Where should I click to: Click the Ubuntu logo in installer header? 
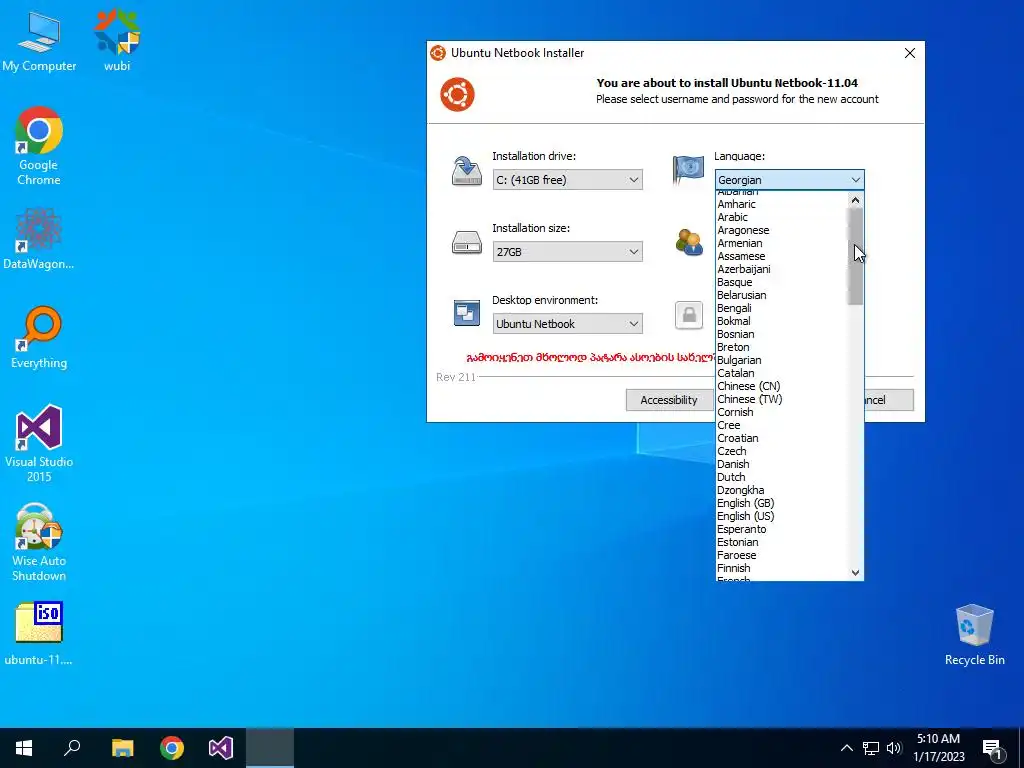click(x=457, y=95)
